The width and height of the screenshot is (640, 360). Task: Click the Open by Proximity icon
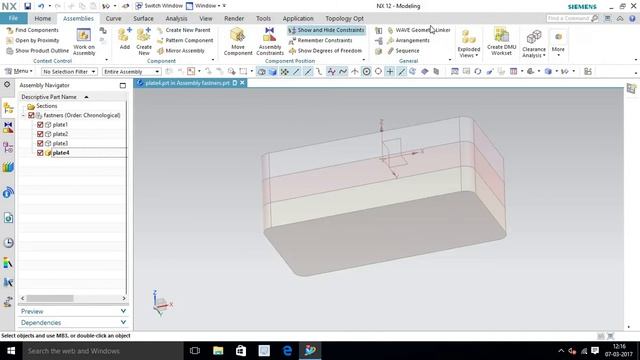coord(10,40)
